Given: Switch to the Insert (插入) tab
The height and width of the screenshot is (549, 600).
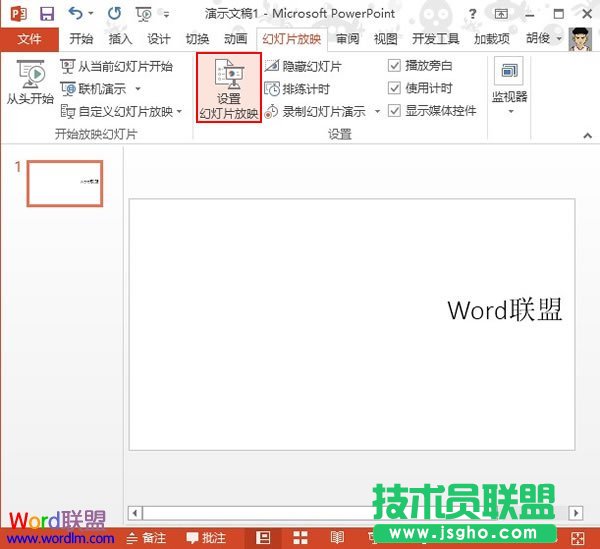Looking at the screenshot, I should click(120, 39).
